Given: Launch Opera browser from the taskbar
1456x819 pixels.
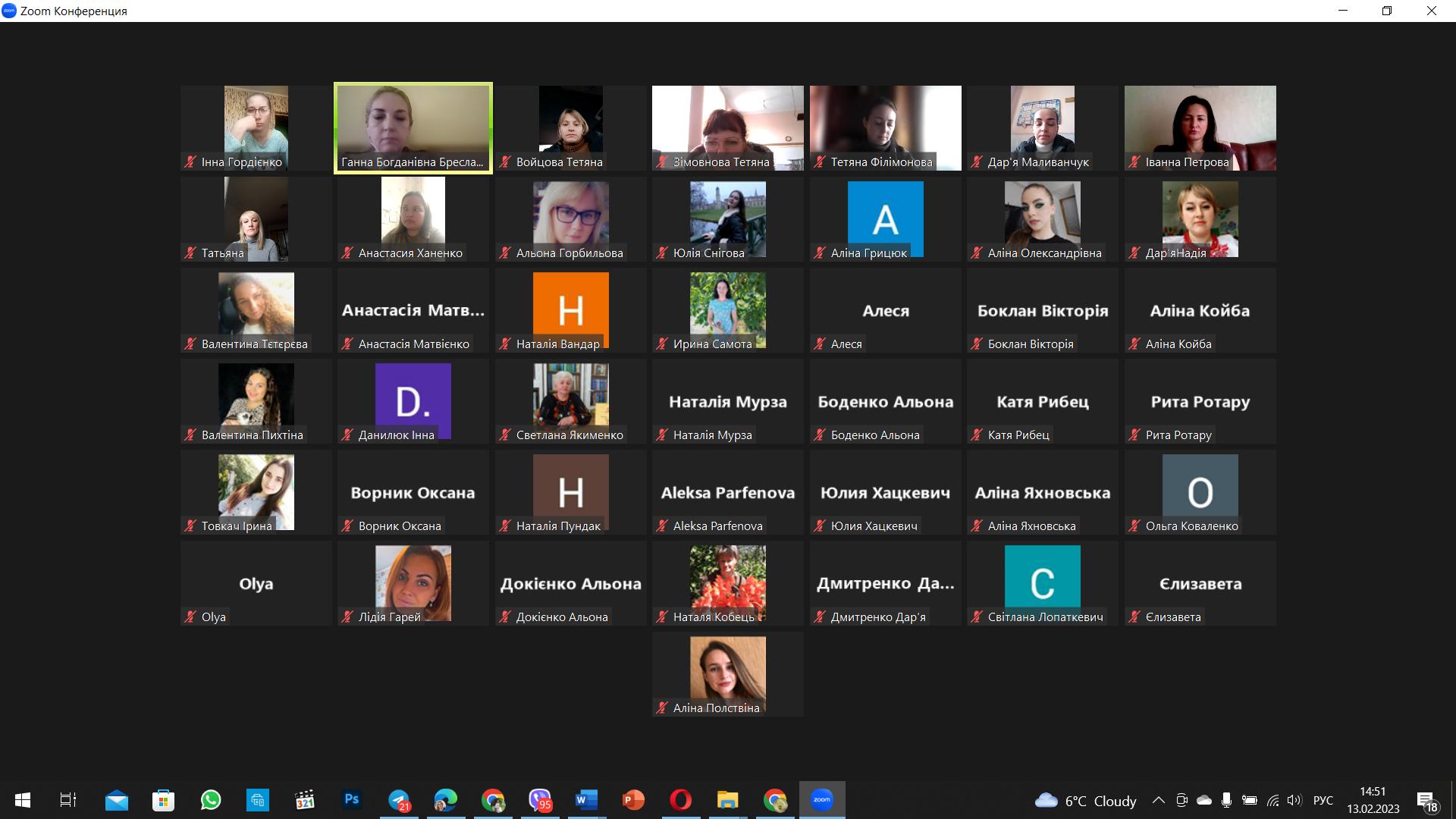Looking at the screenshot, I should coord(680,800).
